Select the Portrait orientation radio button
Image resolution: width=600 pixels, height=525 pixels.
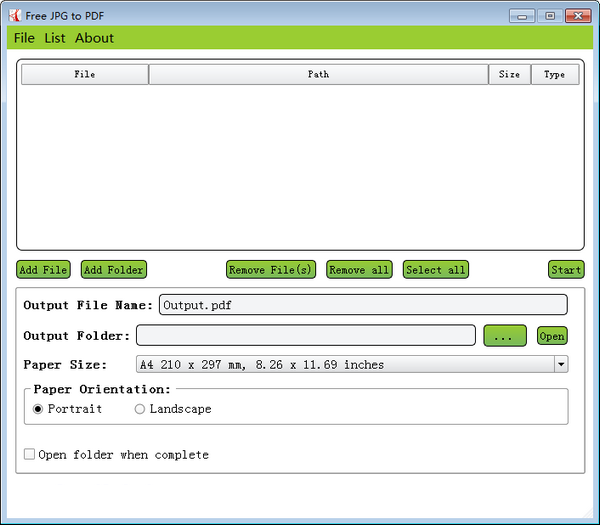pyautogui.click(x=38, y=409)
